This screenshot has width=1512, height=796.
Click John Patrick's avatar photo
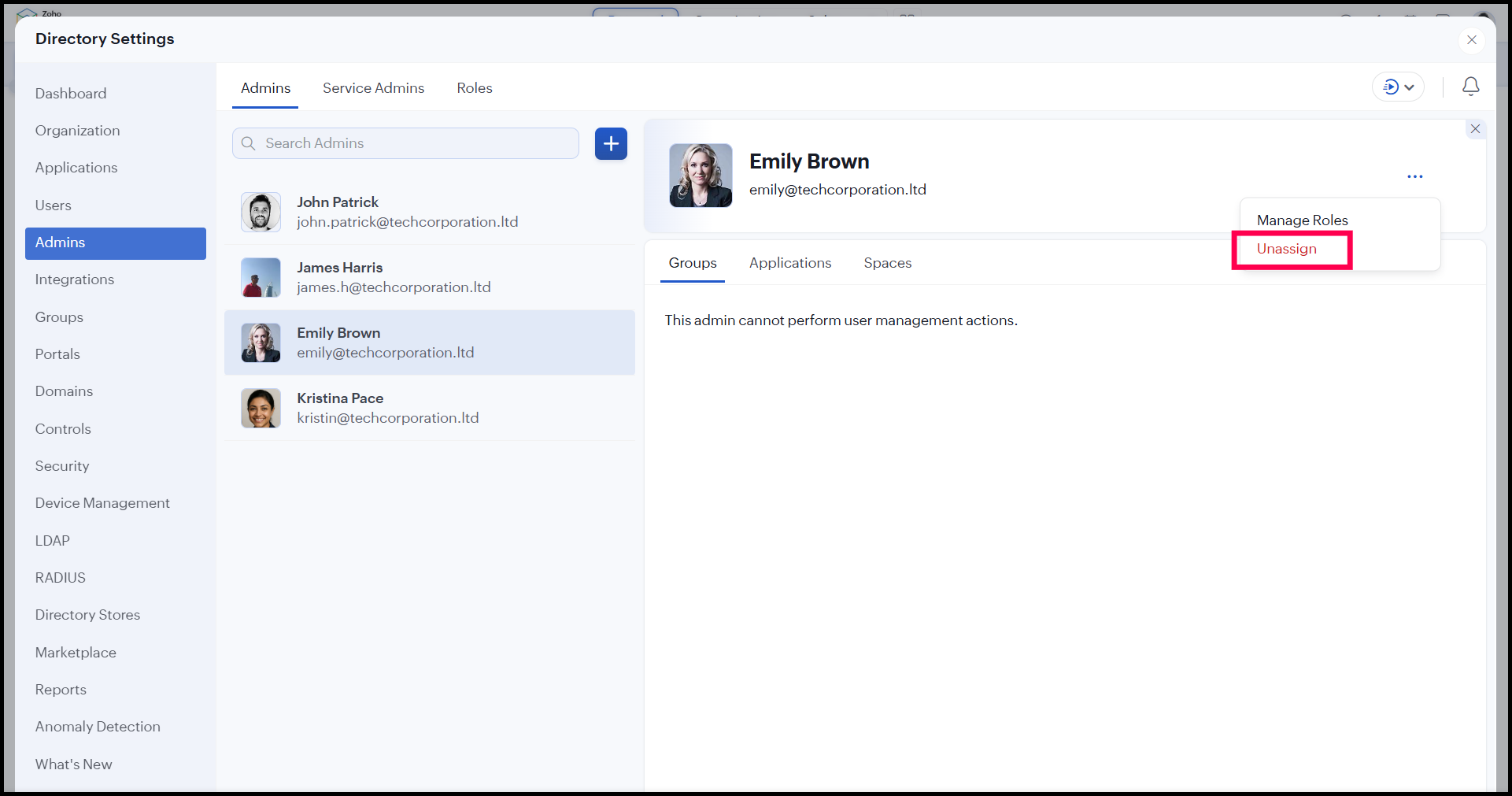261,213
